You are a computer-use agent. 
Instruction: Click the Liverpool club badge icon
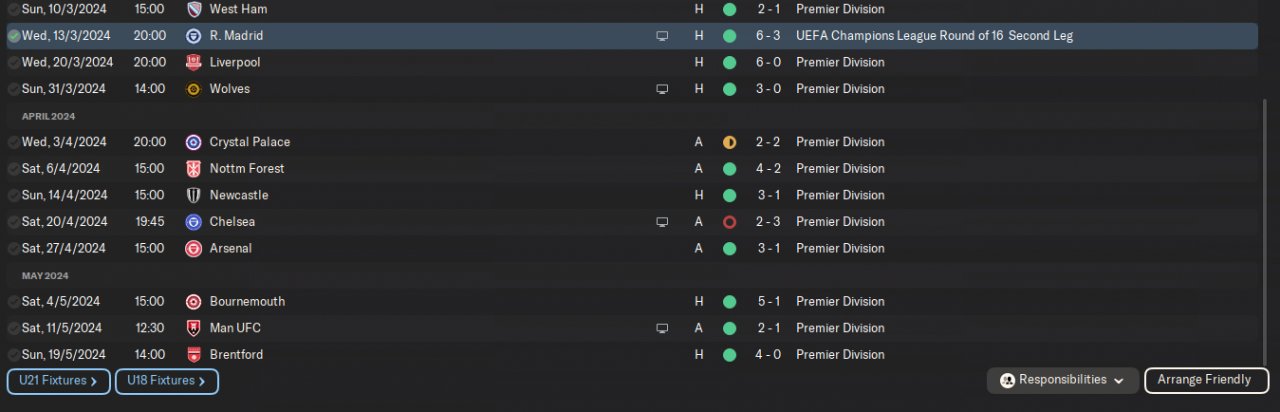[x=194, y=62]
